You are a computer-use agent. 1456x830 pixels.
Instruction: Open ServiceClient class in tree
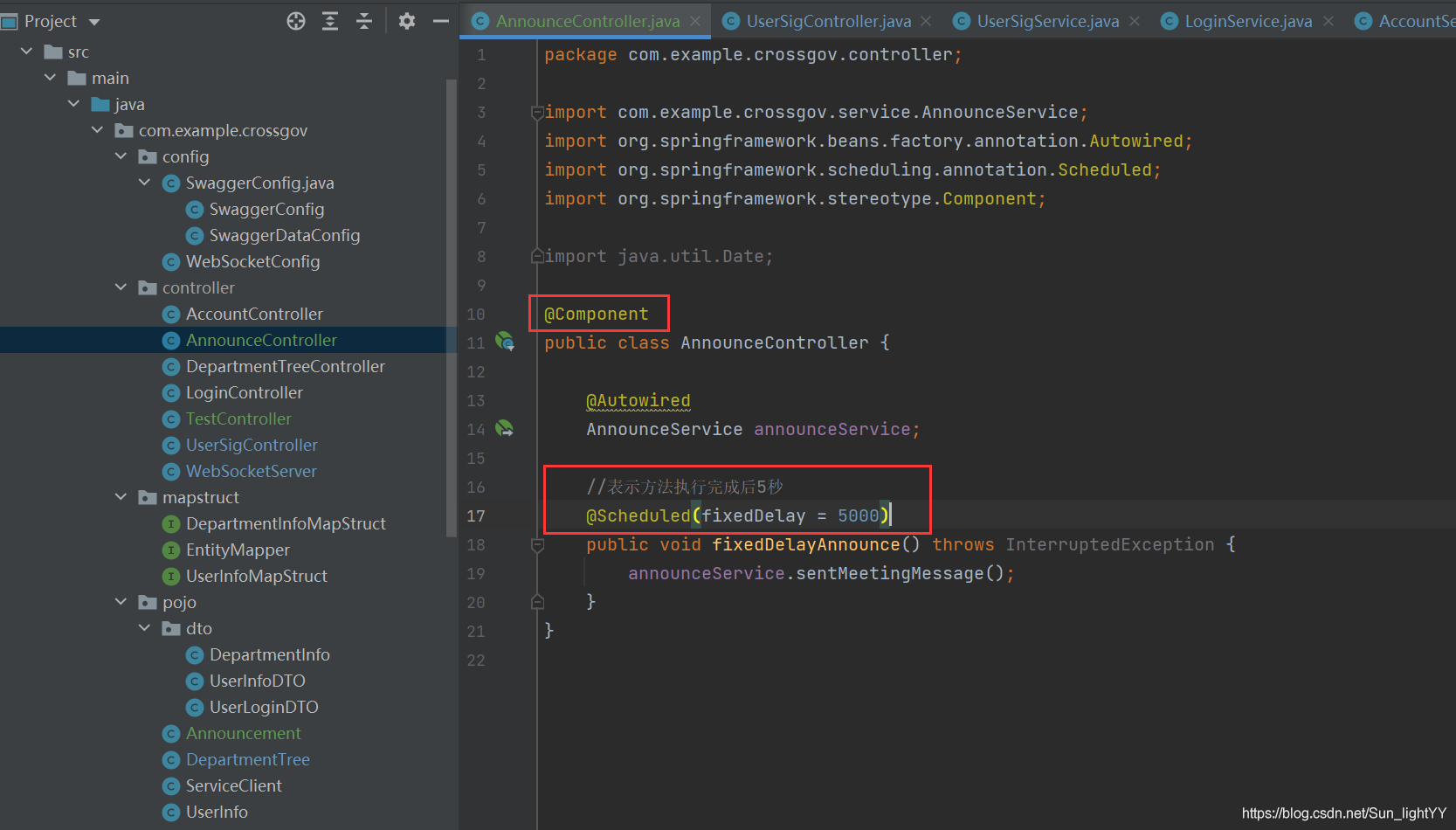tap(233, 785)
